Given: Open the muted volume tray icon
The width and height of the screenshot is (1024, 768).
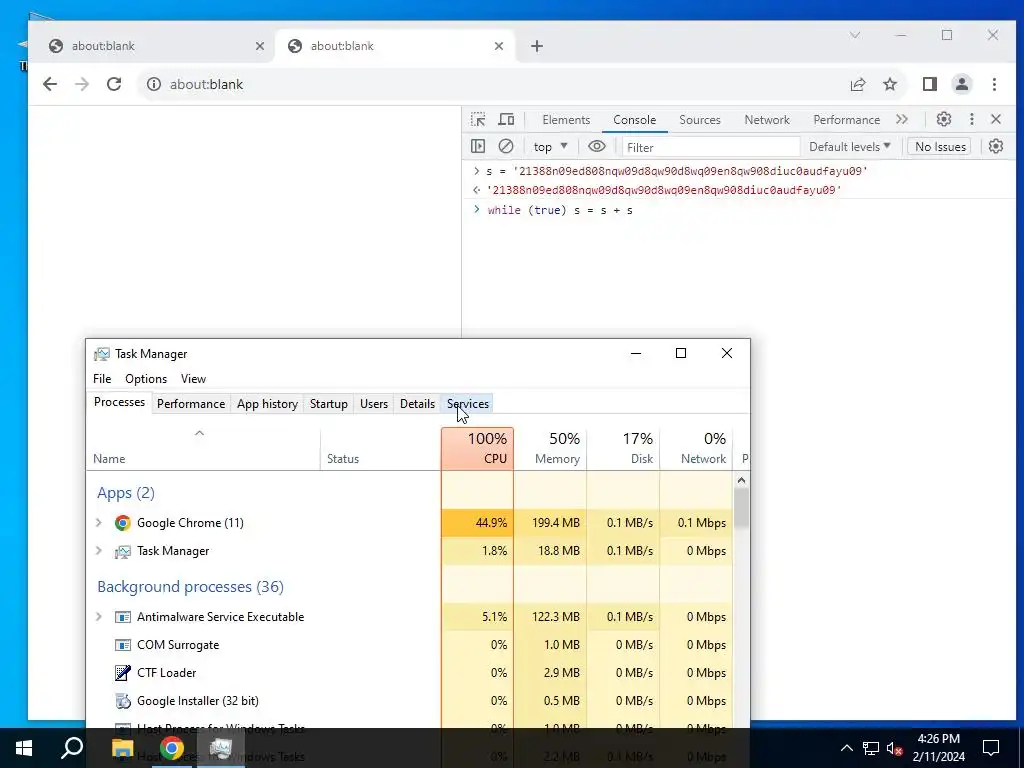Looking at the screenshot, I should (x=894, y=748).
